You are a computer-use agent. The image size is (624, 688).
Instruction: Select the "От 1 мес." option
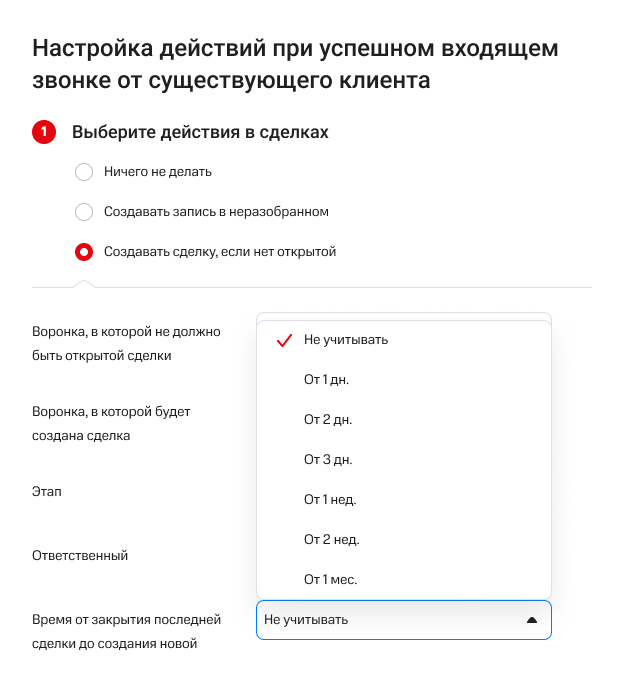pyautogui.click(x=330, y=580)
